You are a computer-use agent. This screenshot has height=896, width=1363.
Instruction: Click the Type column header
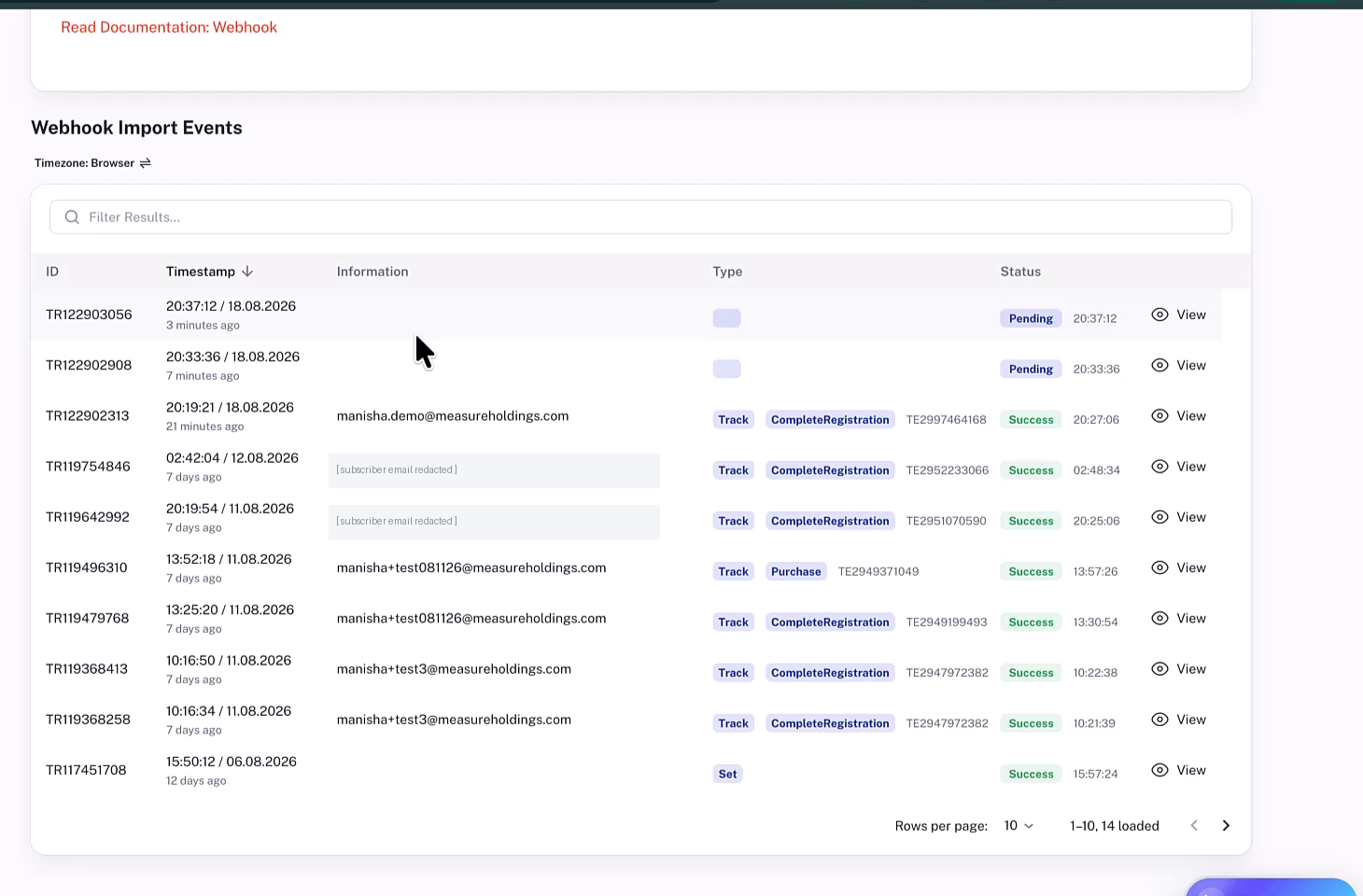[727, 272]
